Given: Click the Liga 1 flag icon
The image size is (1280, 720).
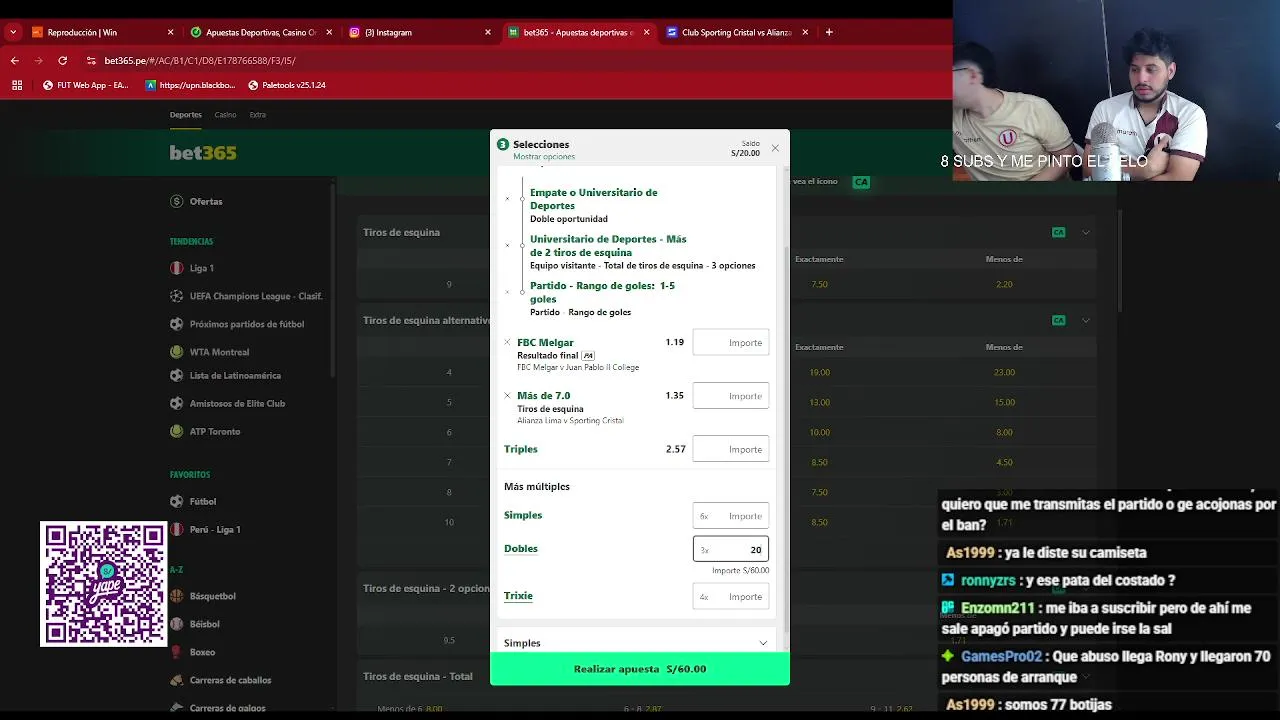Looking at the screenshot, I should pyautogui.click(x=177, y=268).
